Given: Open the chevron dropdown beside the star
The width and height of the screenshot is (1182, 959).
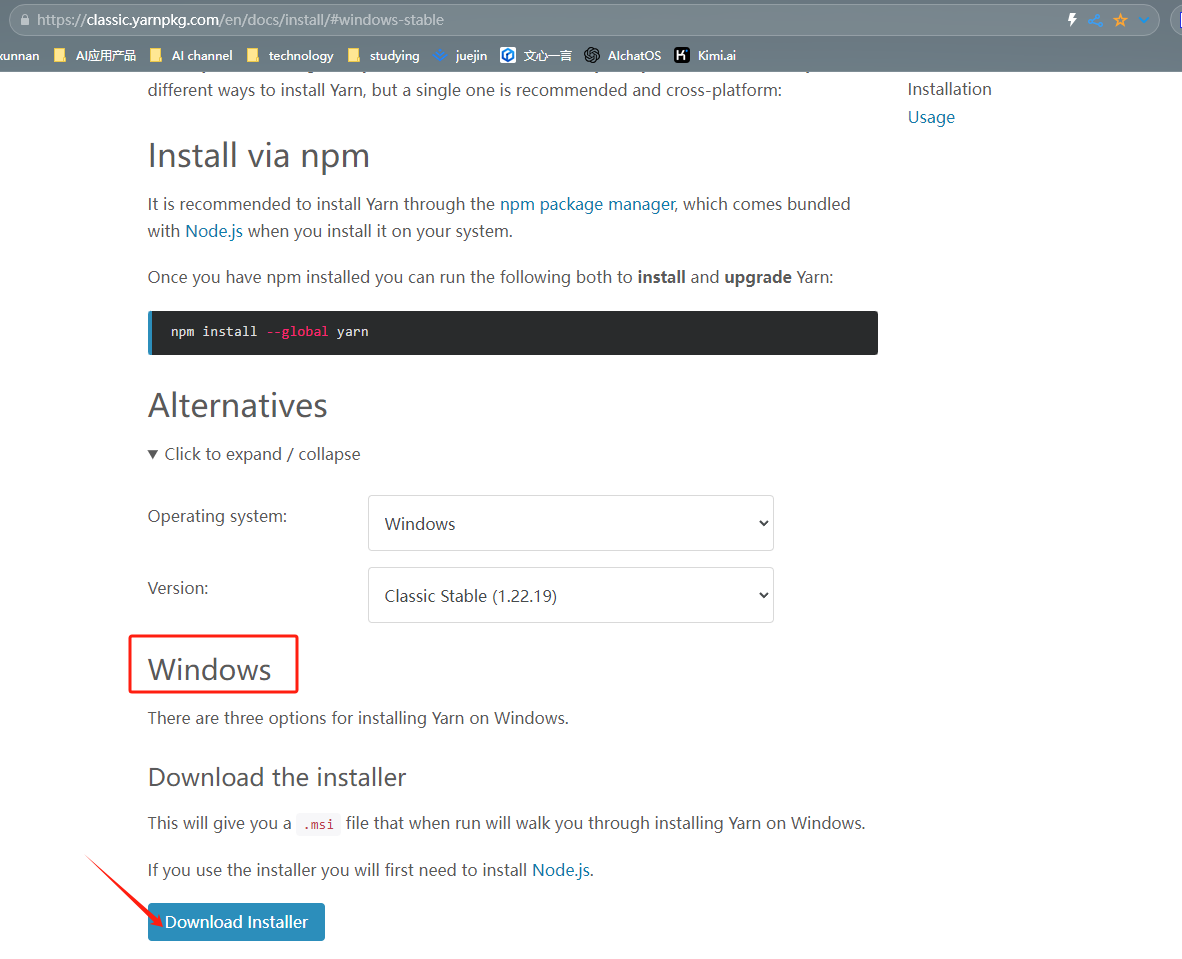Looking at the screenshot, I should pyautogui.click(x=1144, y=20).
